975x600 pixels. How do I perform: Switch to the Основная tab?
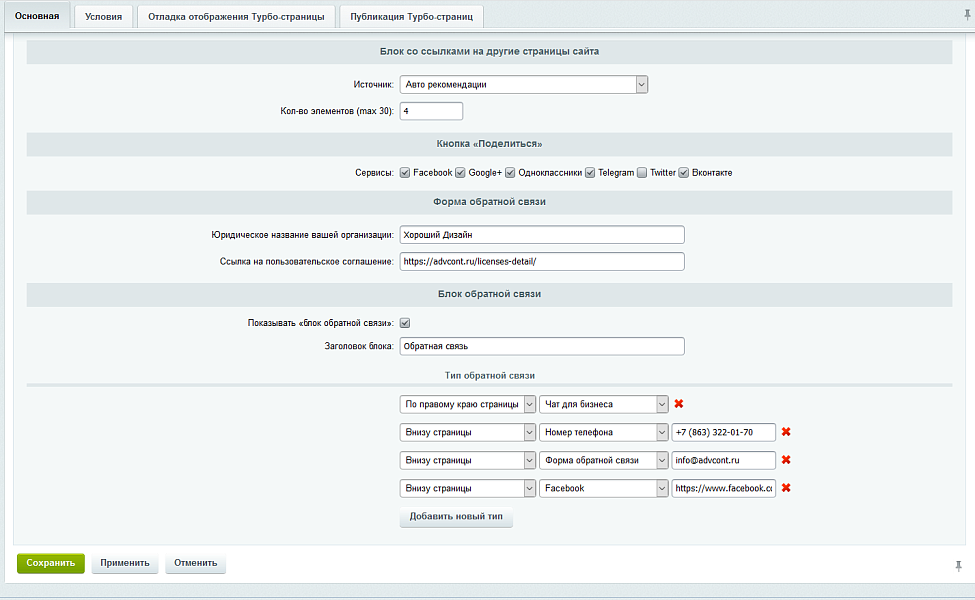[37, 16]
